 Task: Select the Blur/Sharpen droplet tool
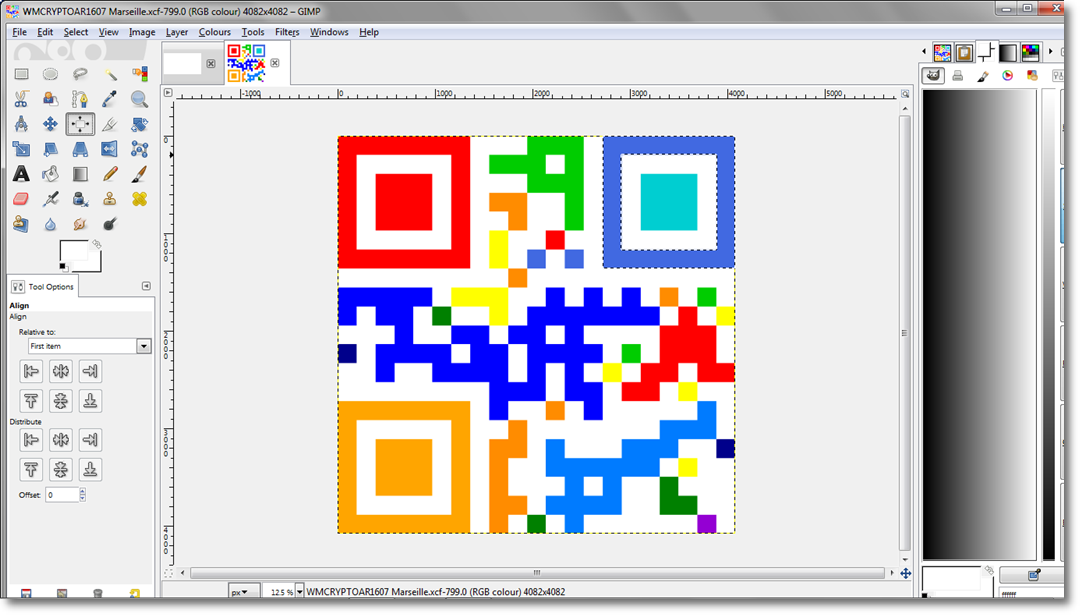tap(50, 224)
